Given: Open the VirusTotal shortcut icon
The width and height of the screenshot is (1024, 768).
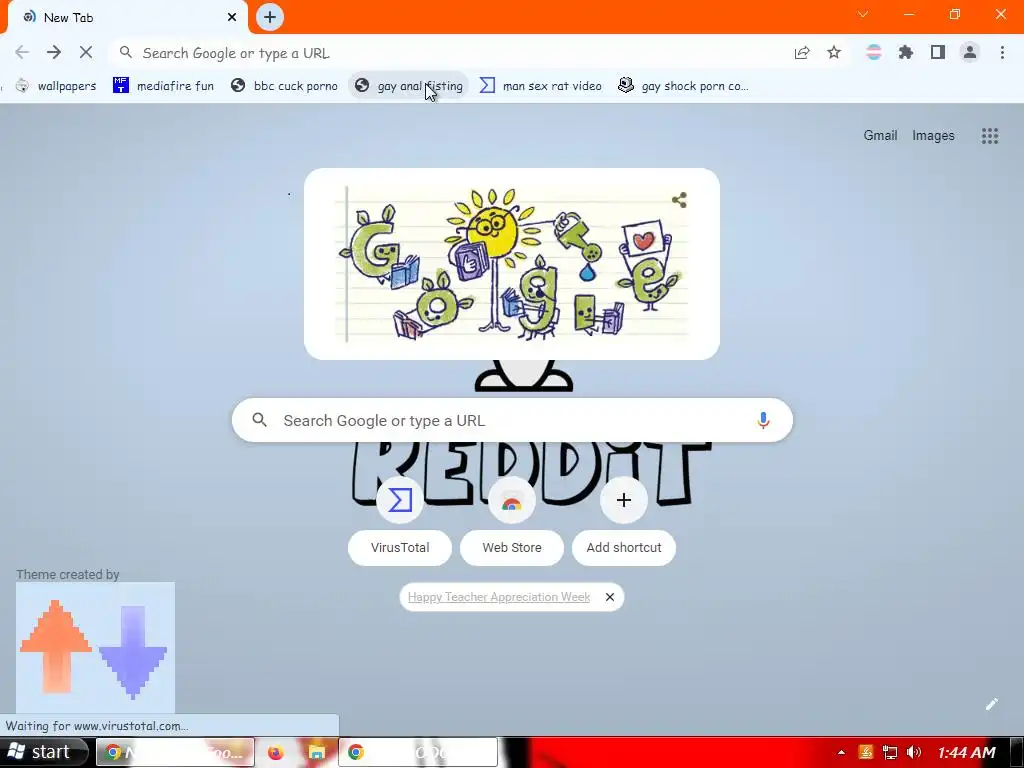Looking at the screenshot, I should click(400, 500).
